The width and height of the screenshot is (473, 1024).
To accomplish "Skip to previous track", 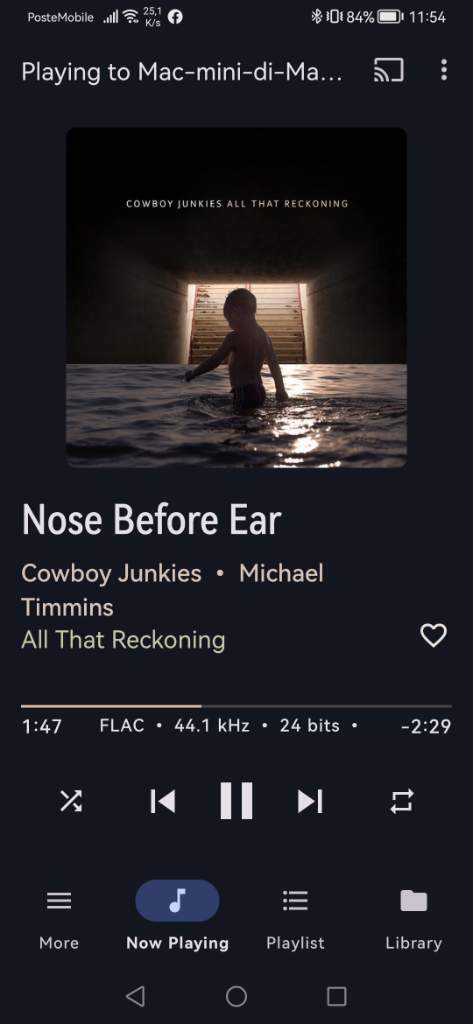I will (163, 801).
